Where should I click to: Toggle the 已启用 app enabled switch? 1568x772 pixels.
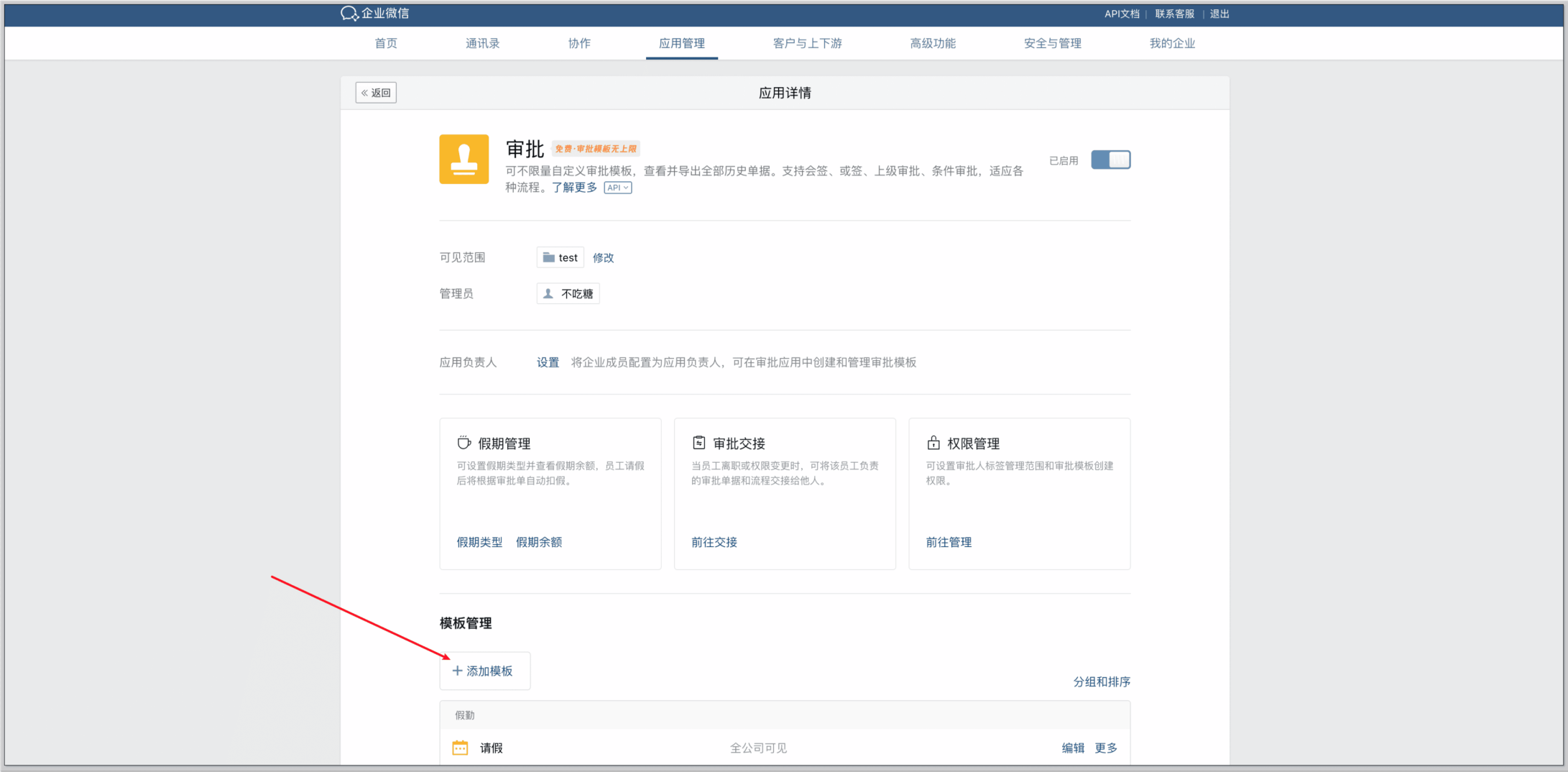coord(1110,160)
